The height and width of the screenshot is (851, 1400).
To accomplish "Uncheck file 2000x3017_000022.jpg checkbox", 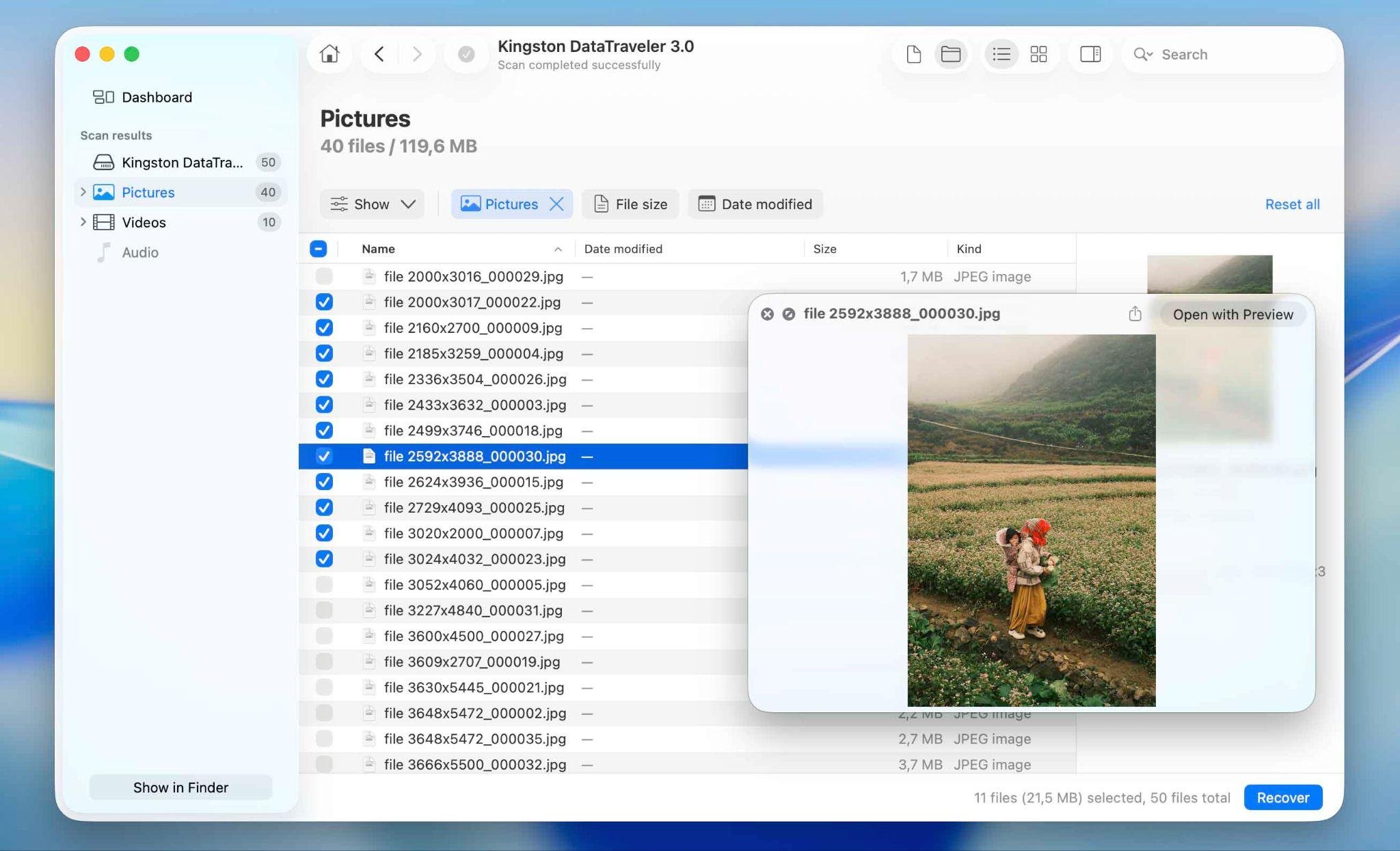I will [324, 302].
